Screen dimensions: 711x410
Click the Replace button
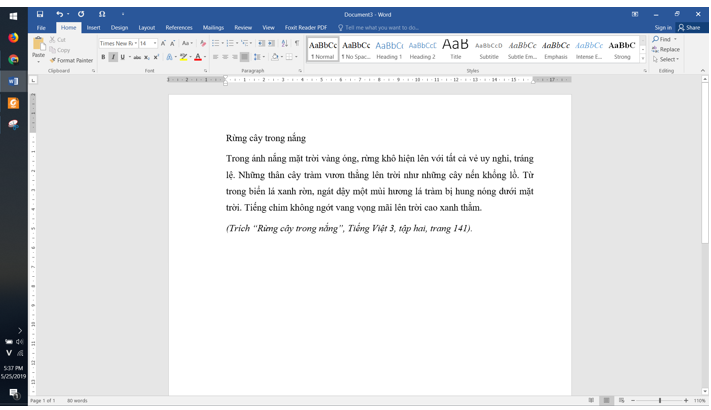coord(666,49)
